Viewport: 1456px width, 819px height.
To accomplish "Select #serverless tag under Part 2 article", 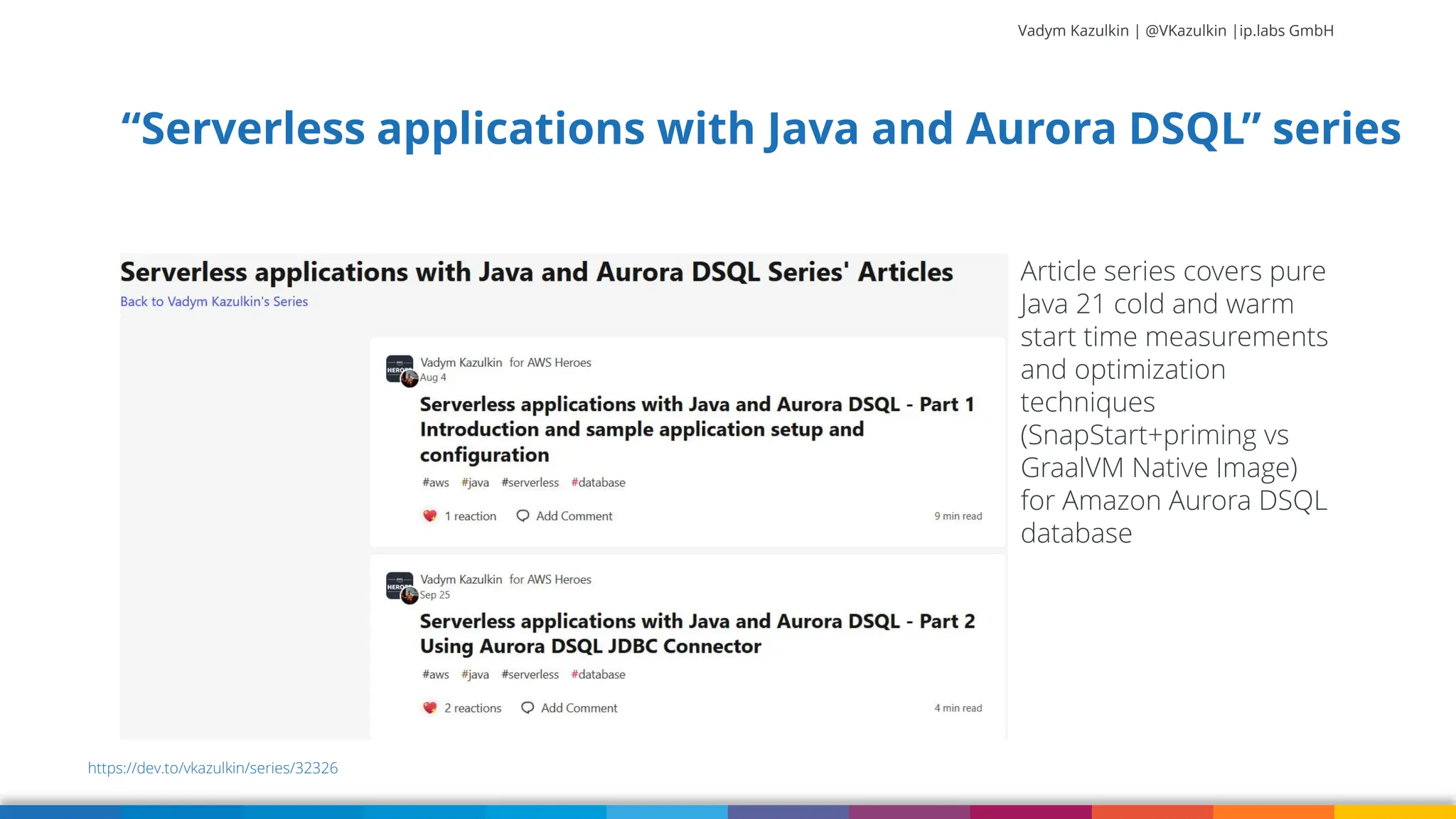I will (530, 675).
